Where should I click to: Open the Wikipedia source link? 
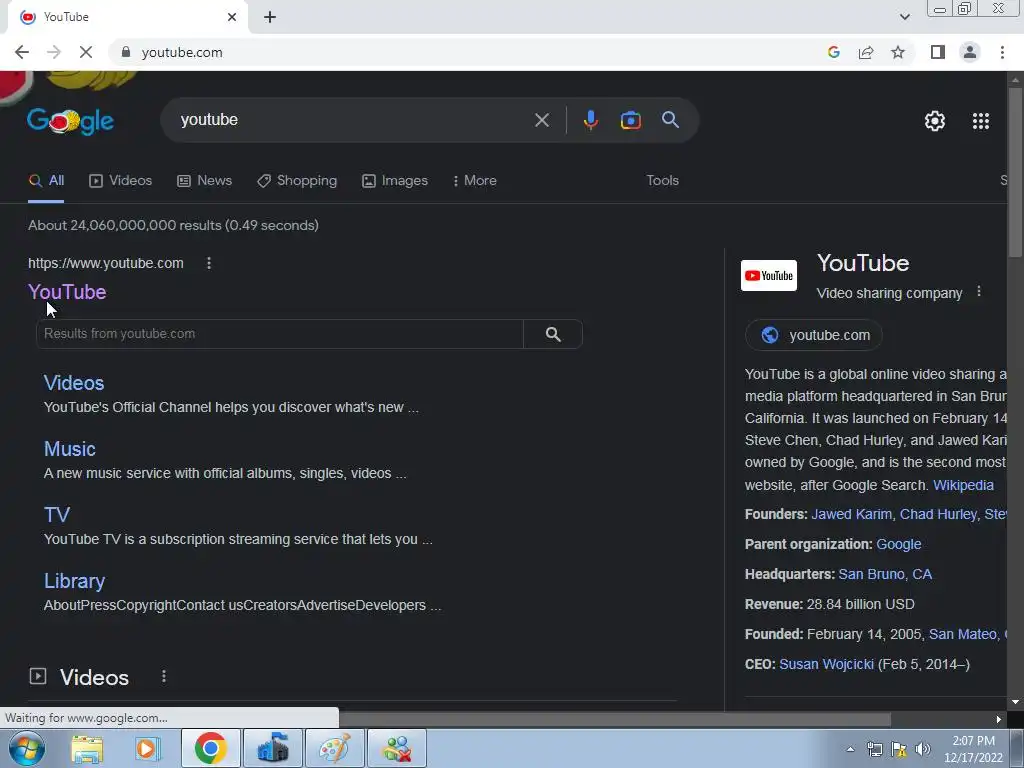963,485
